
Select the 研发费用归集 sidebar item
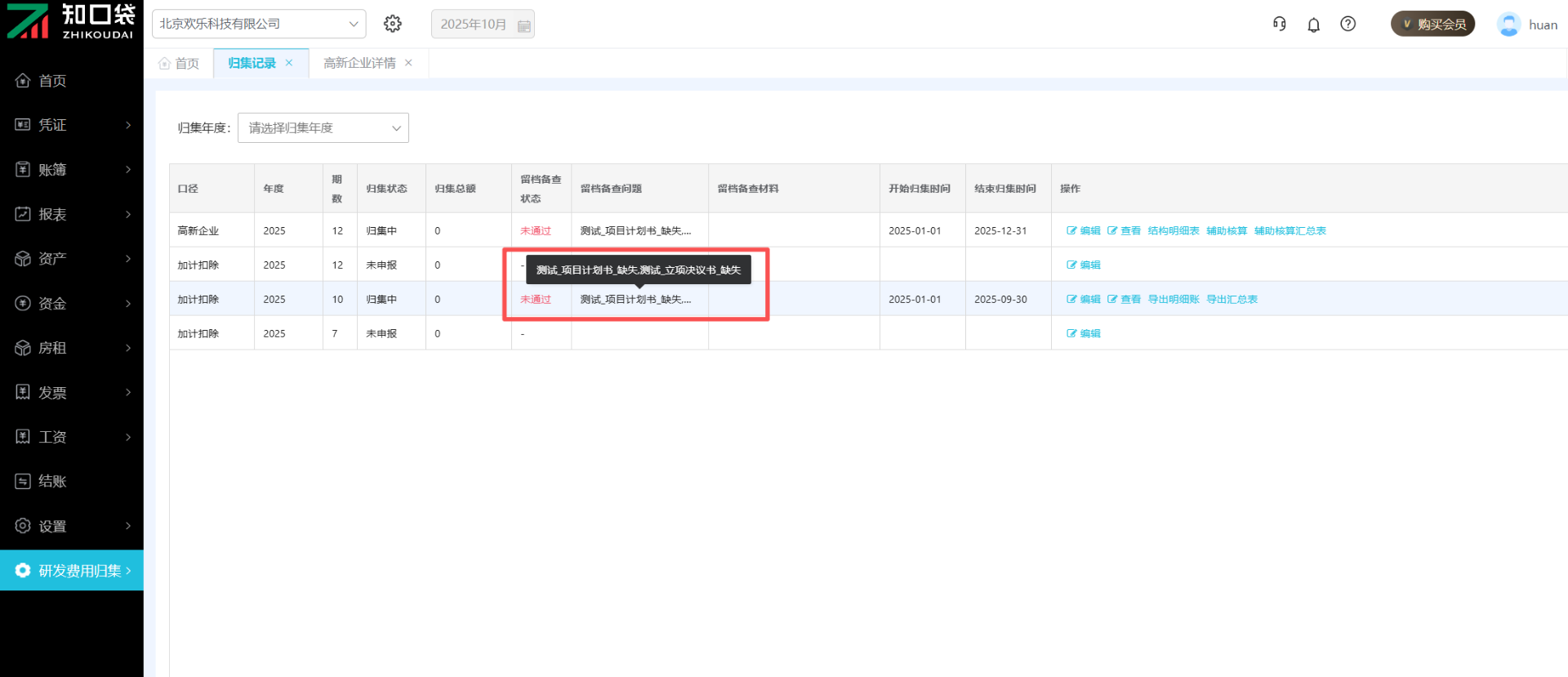(x=72, y=570)
